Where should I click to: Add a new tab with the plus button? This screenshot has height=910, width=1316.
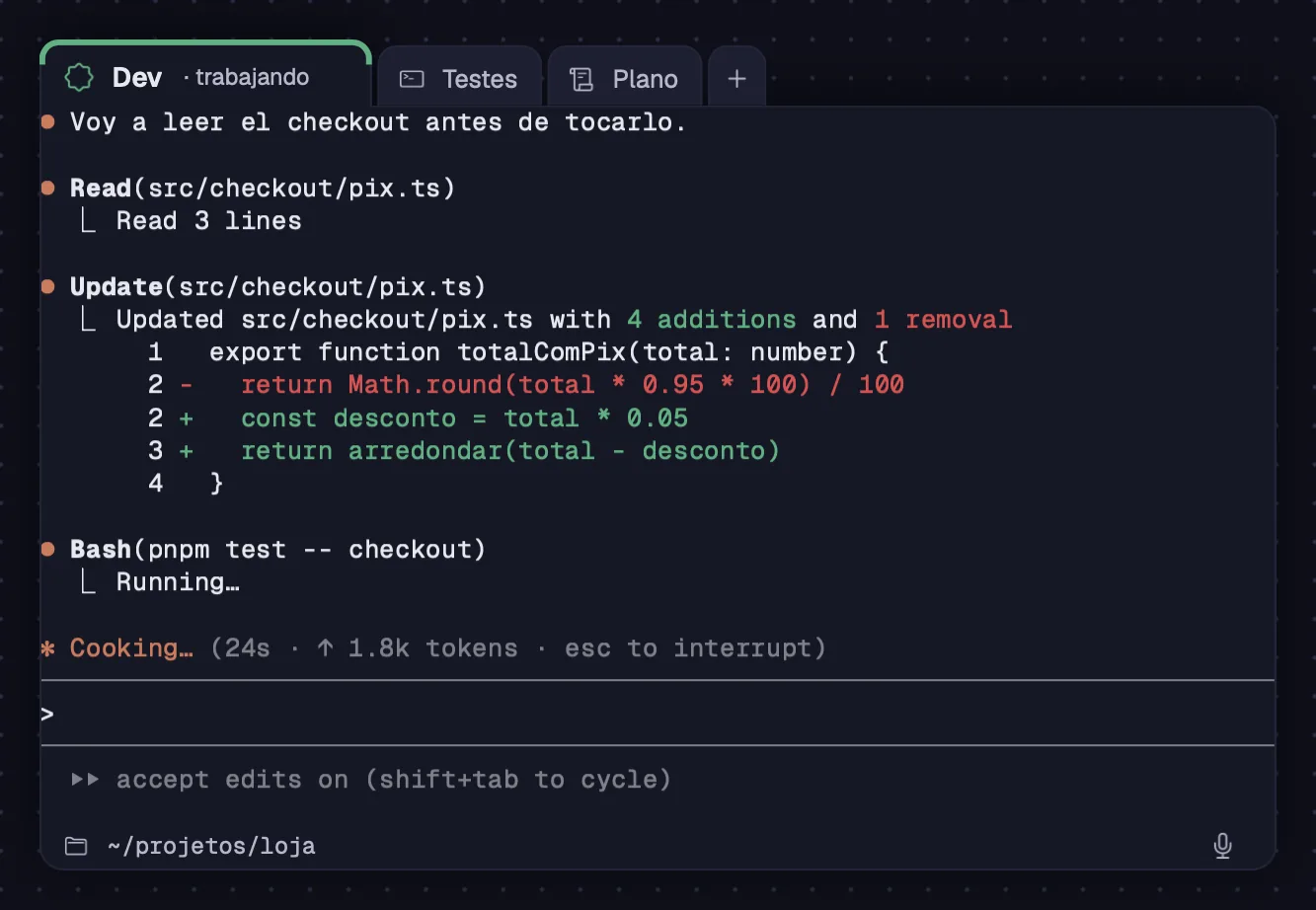pos(736,78)
